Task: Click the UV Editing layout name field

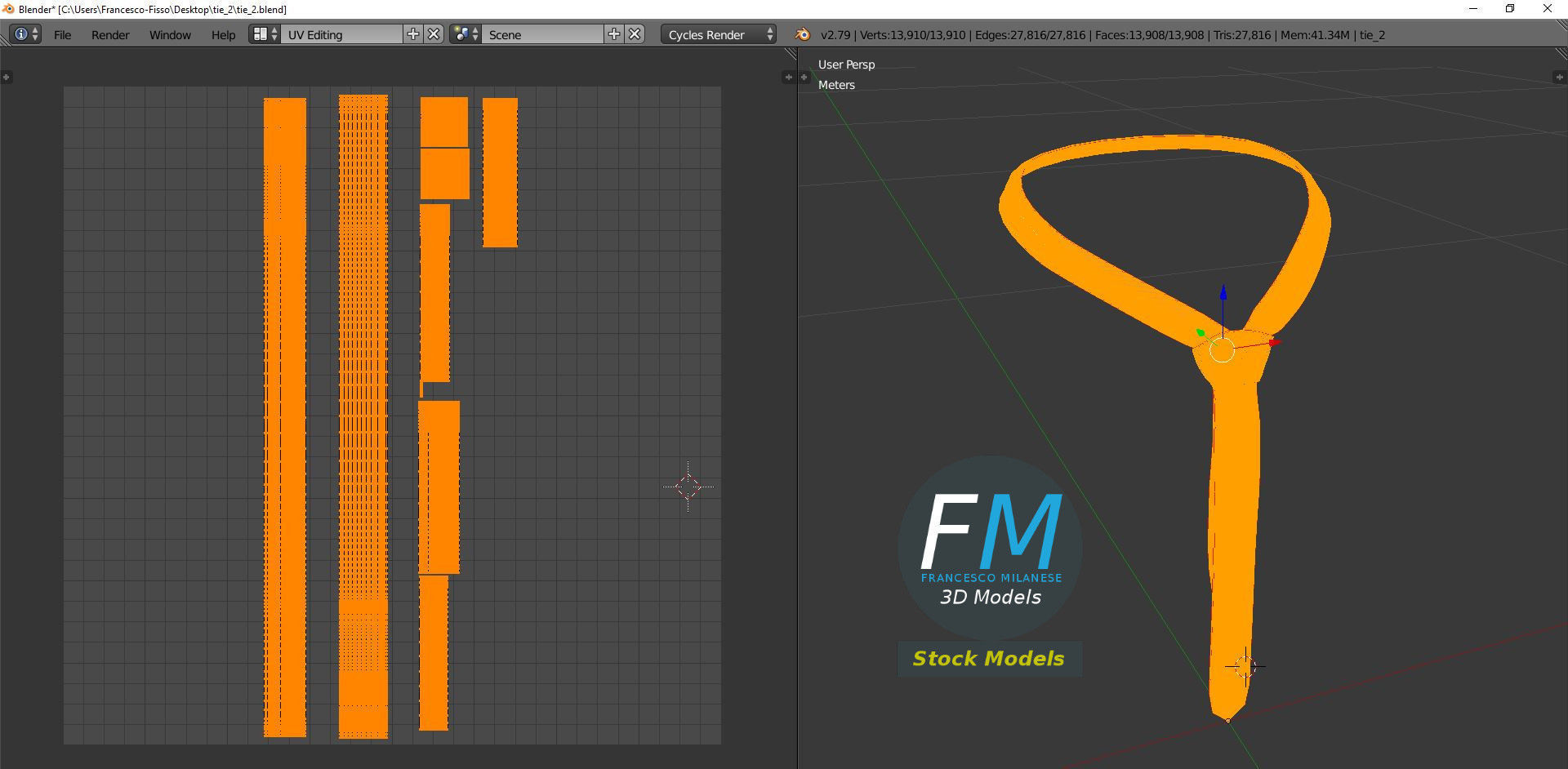Action: point(341,34)
